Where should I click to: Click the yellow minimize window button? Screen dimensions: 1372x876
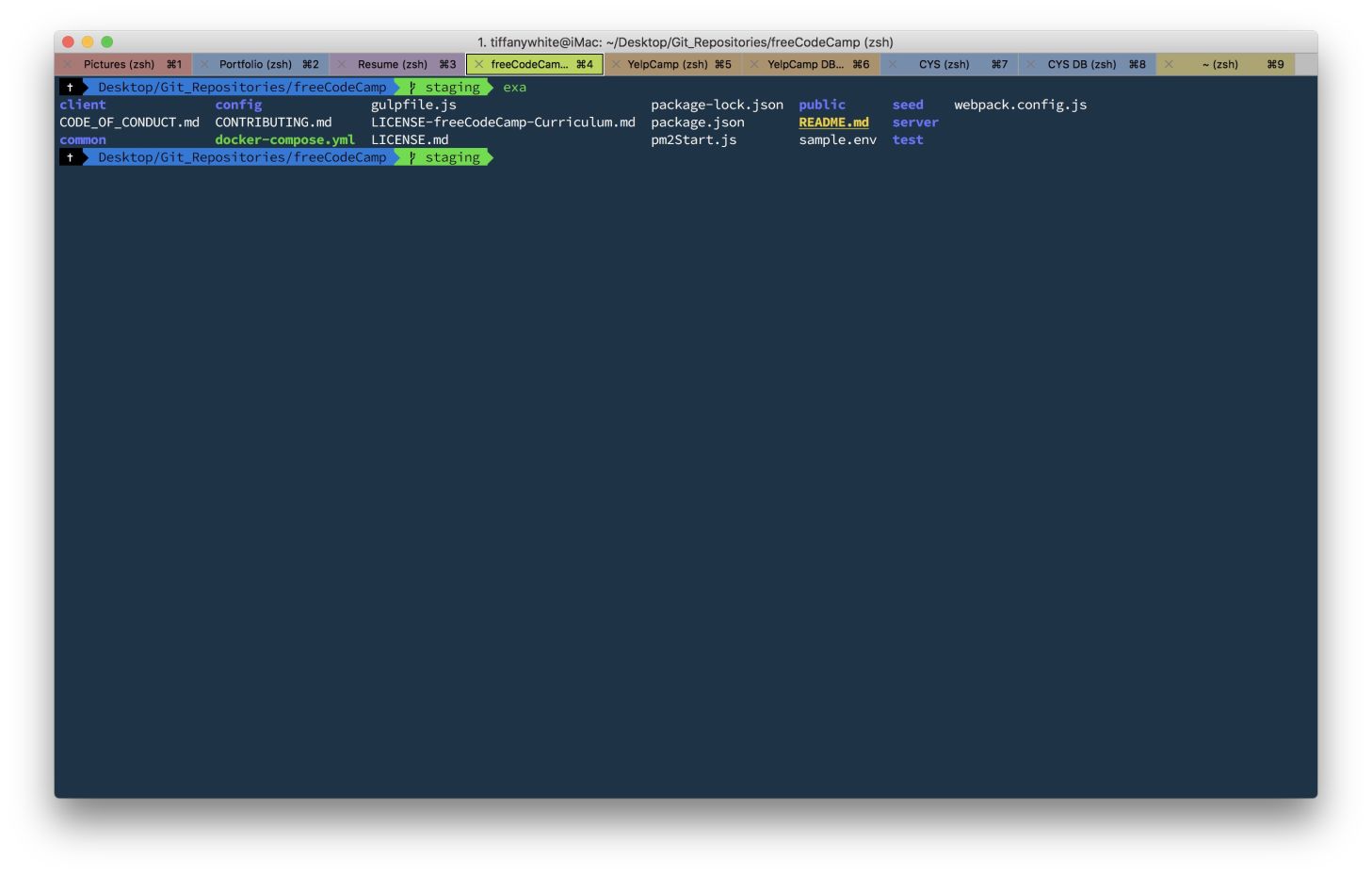tap(88, 41)
